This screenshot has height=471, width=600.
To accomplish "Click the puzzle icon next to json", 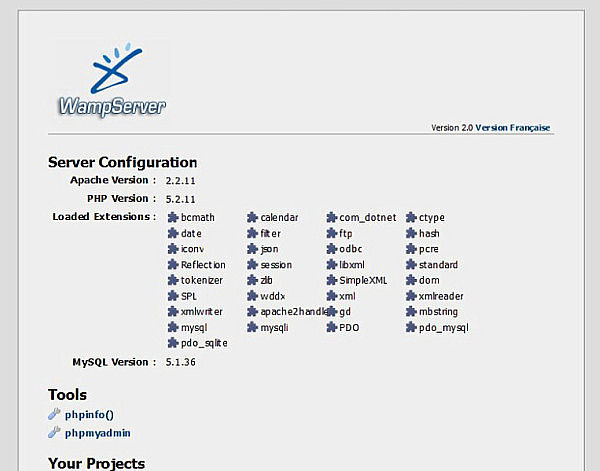I will click(252, 249).
